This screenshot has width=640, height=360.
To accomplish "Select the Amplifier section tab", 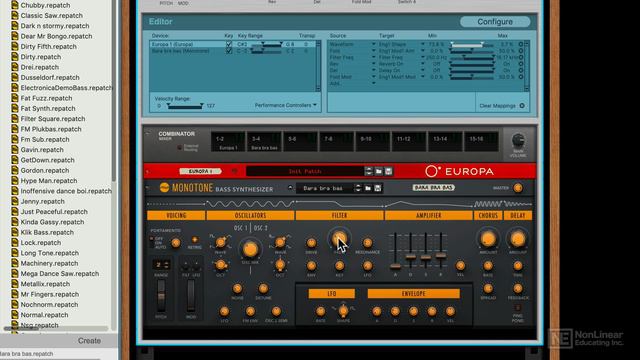I will point(428,215).
